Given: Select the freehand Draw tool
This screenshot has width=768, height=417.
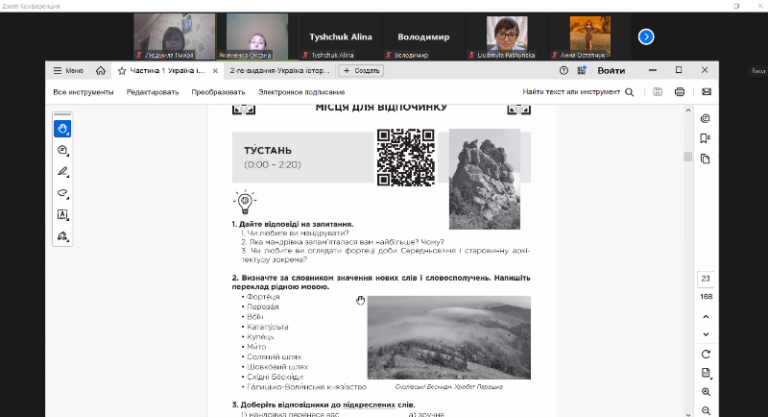Looking at the screenshot, I should tap(62, 193).
